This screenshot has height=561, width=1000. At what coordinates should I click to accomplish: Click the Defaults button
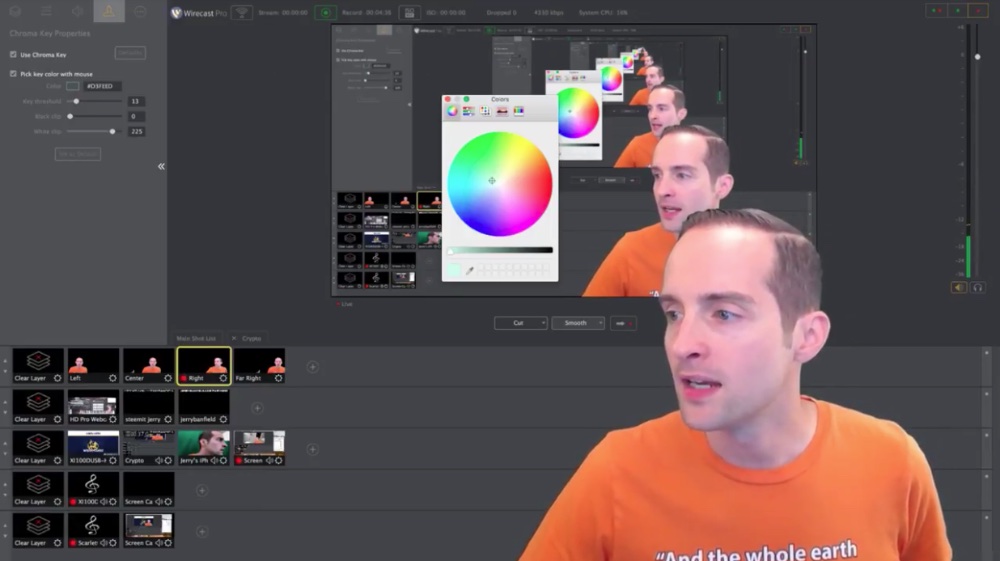130,53
